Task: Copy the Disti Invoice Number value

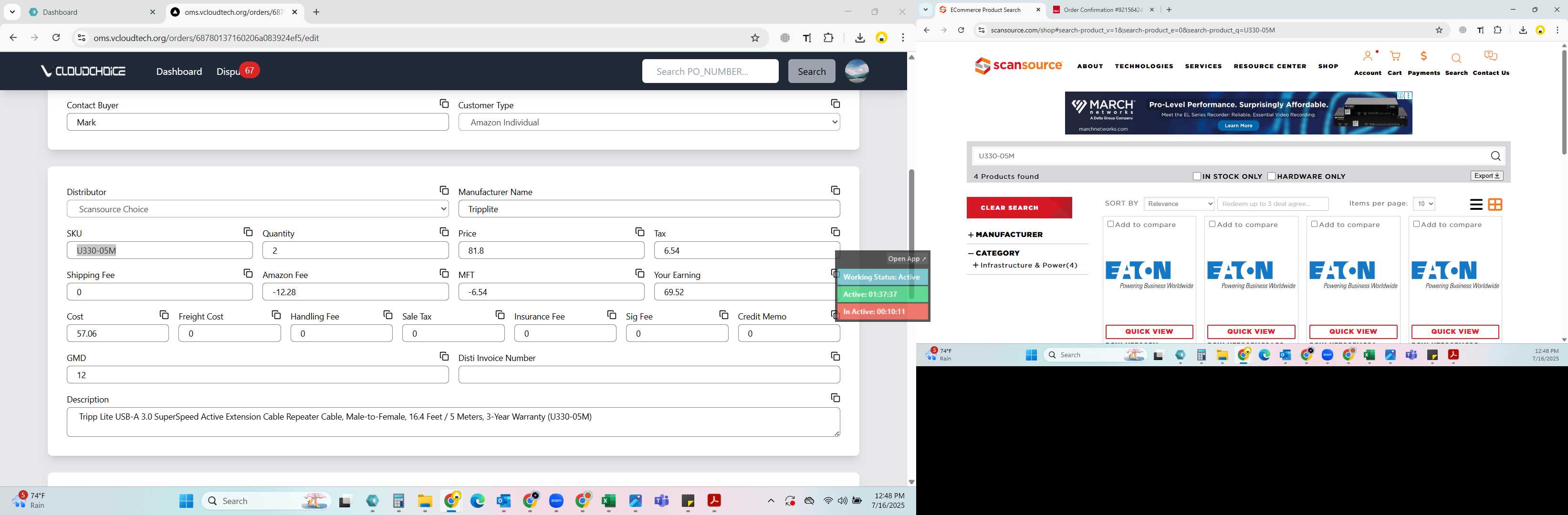Action: click(835, 356)
